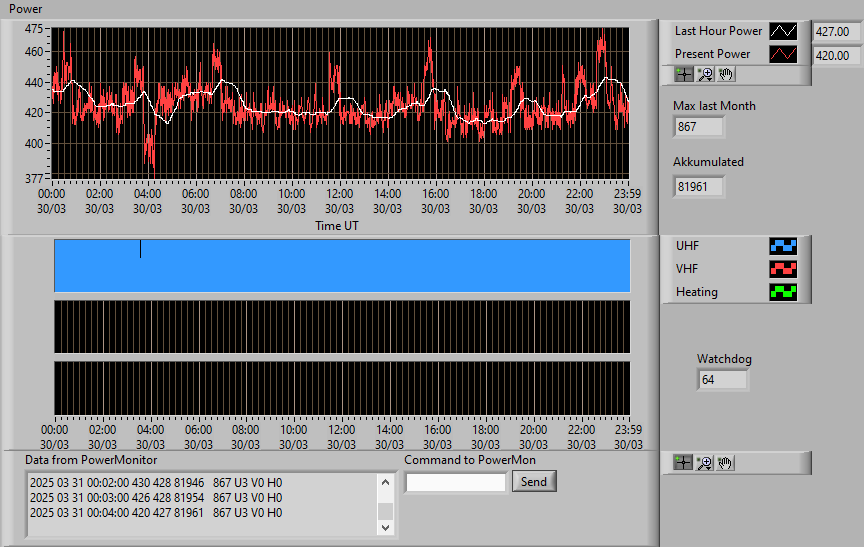
Task: Click the VHF legend plot swatch
Action: point(783,269)
